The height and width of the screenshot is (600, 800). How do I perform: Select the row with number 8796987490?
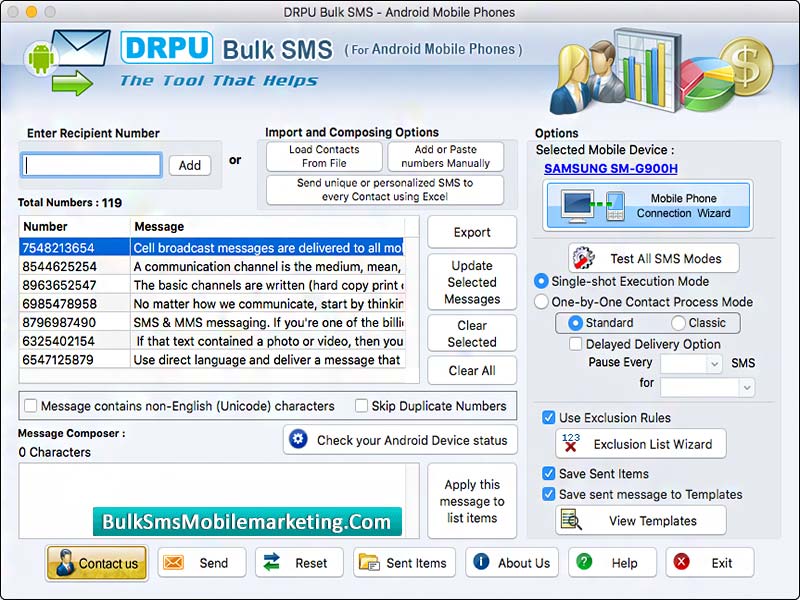[212, 322]
